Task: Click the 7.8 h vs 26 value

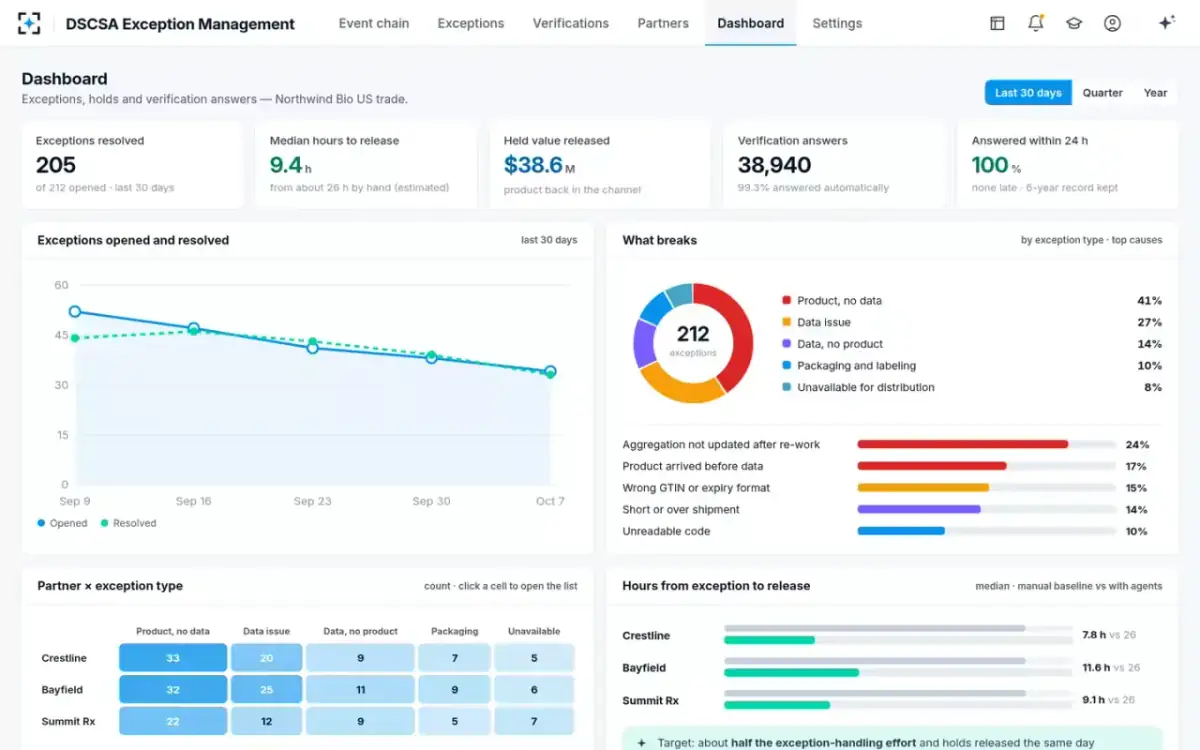Action: pyautogui.click(x=1109, y=635)
